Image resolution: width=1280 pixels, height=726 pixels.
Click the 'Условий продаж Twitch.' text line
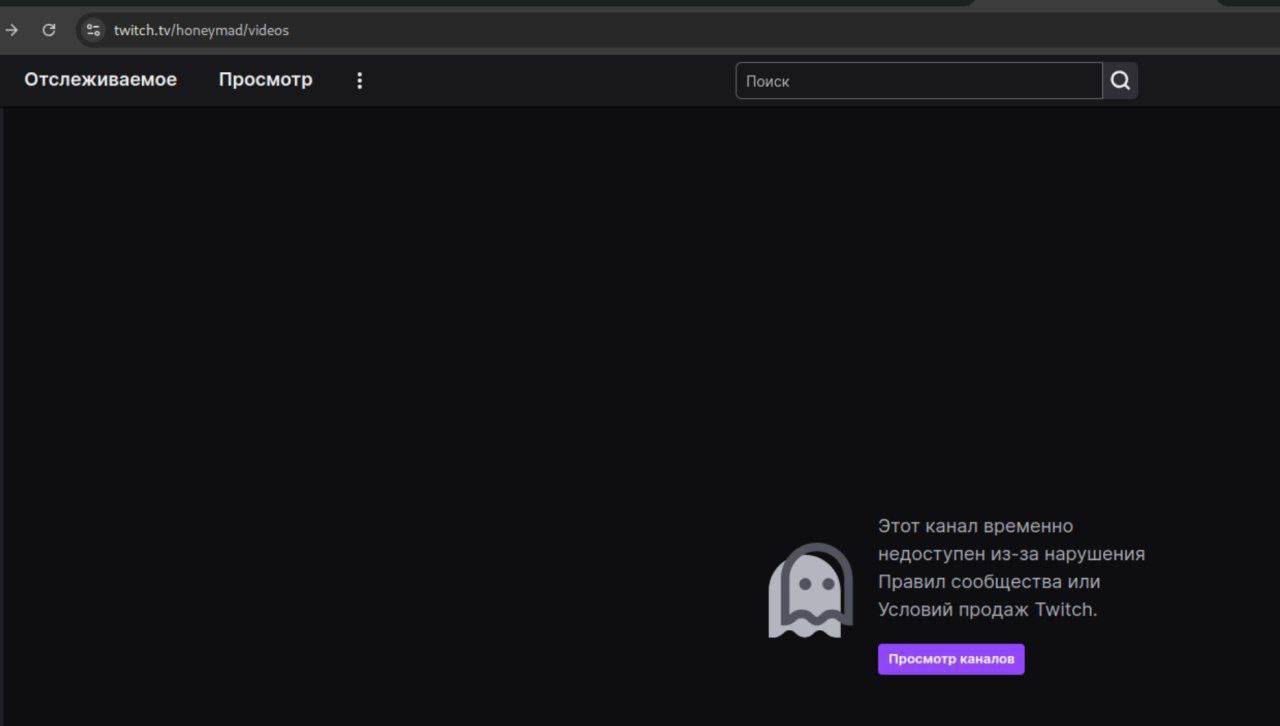(x=987, y=610)
